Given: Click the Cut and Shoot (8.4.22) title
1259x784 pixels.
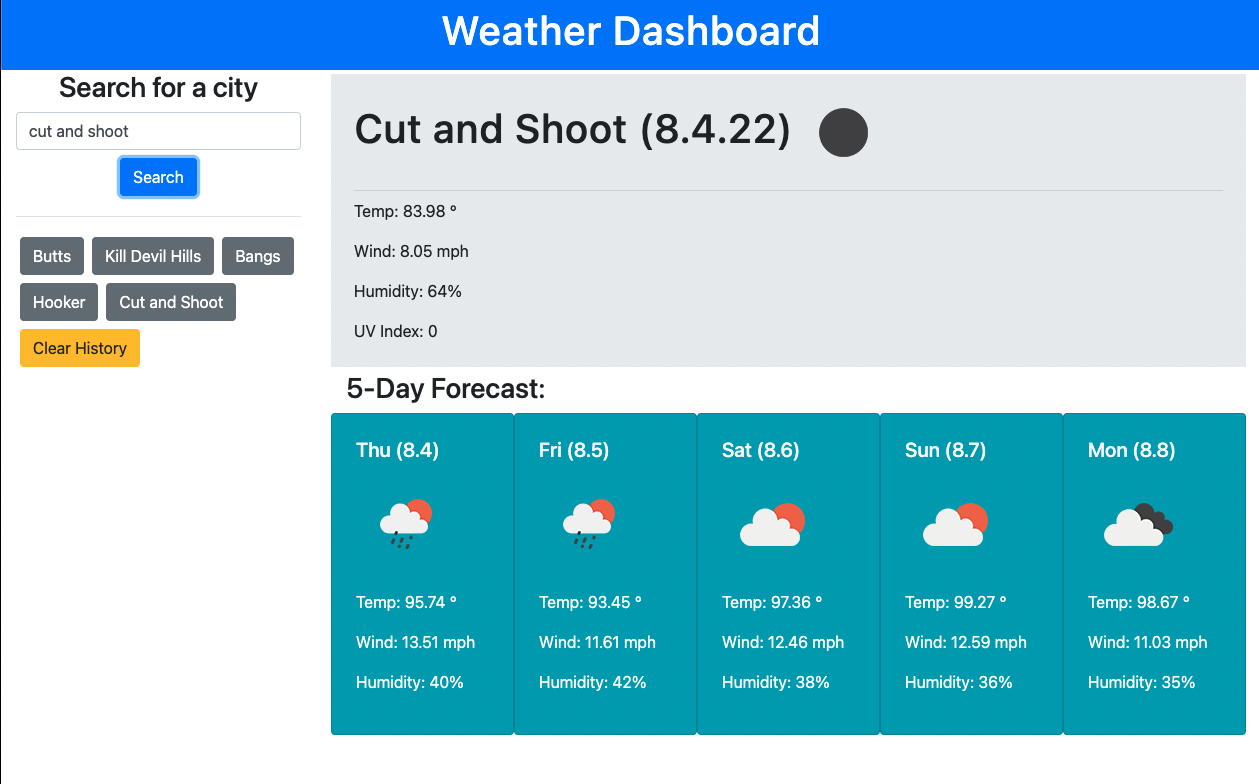Looking at the screenshot, I should 571,130.
